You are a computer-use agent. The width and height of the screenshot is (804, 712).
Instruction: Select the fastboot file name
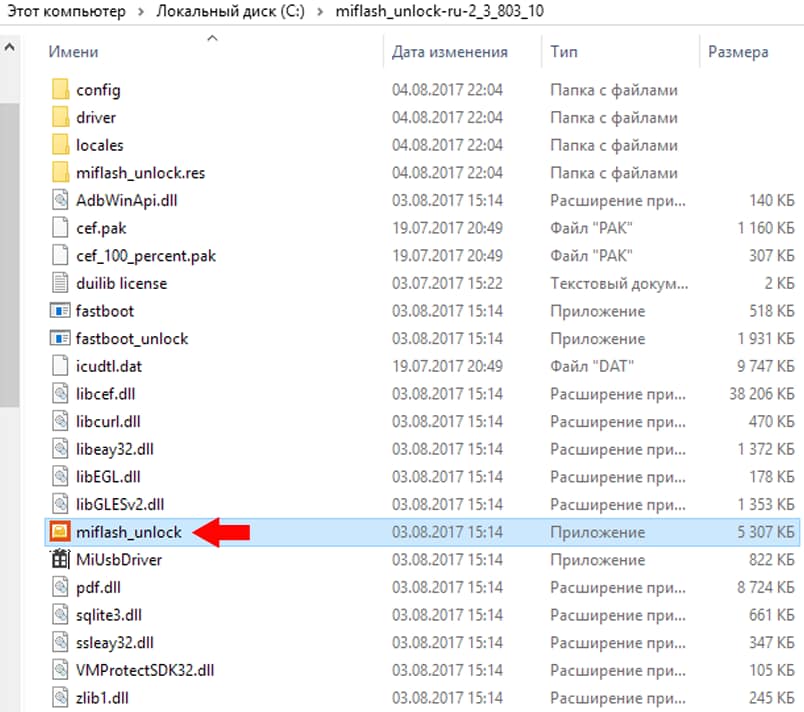pos(105,311)
